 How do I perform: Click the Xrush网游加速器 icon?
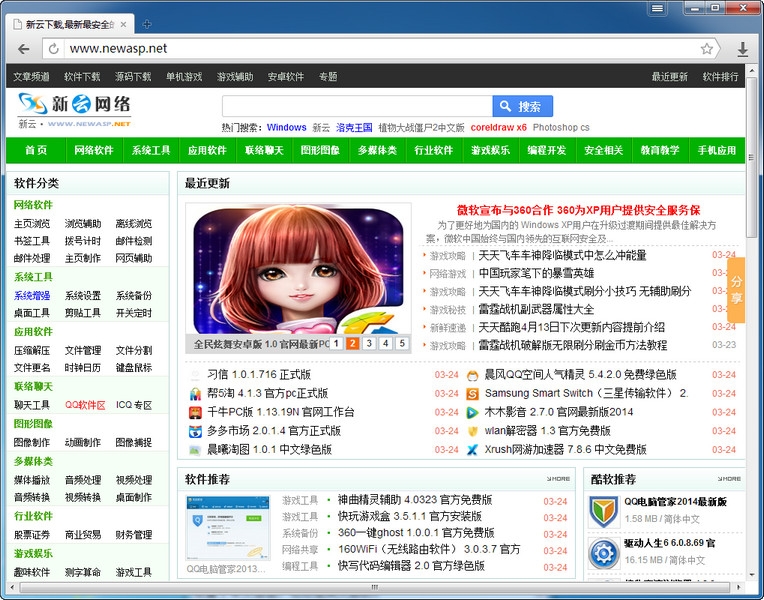[x=472, y=449]
